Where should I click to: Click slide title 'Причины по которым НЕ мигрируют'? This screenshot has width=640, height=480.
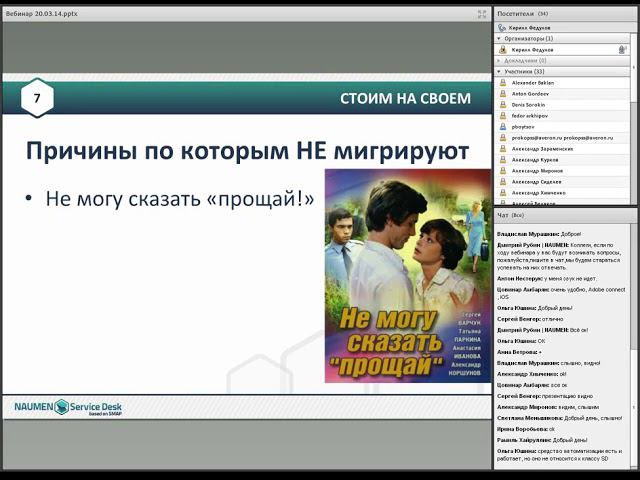247,151
